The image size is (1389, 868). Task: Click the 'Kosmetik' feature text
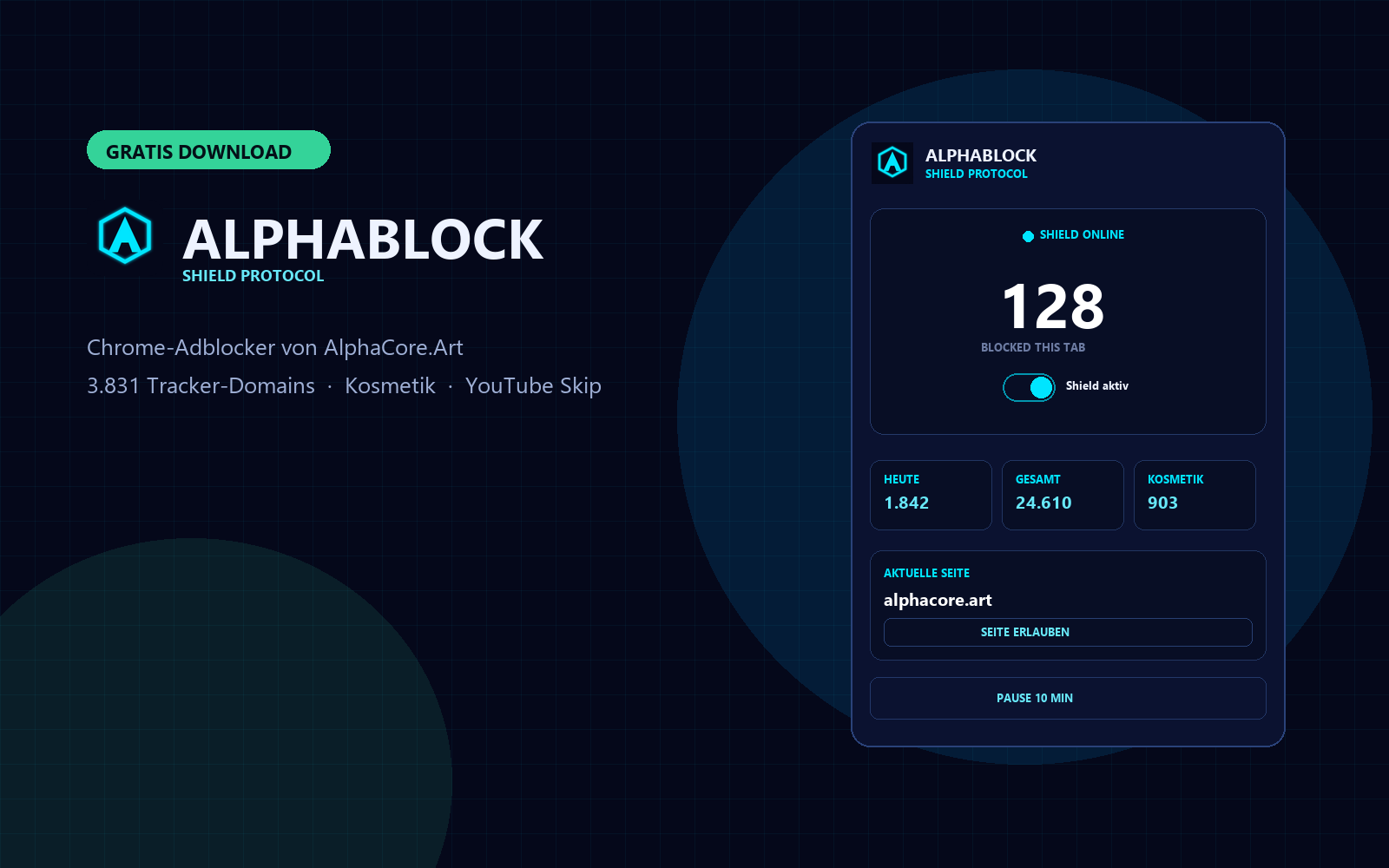click(390, 385)
